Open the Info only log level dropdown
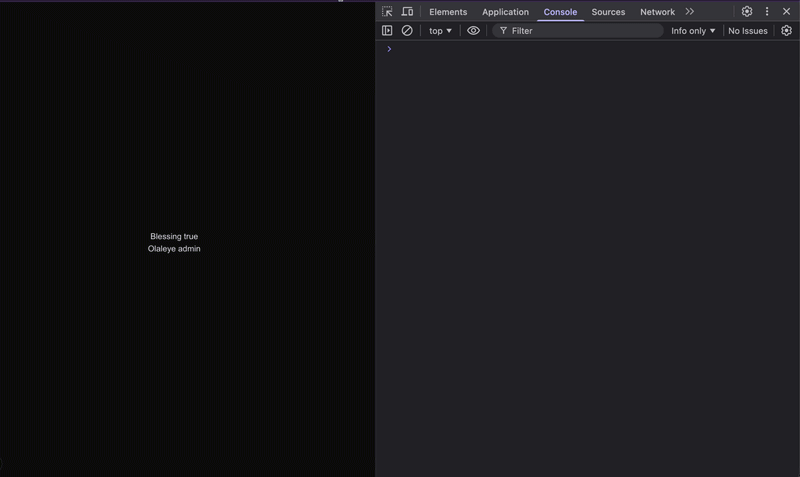Image resolution: width=800 pixels, height=477 pixels. tap(693, 31)
